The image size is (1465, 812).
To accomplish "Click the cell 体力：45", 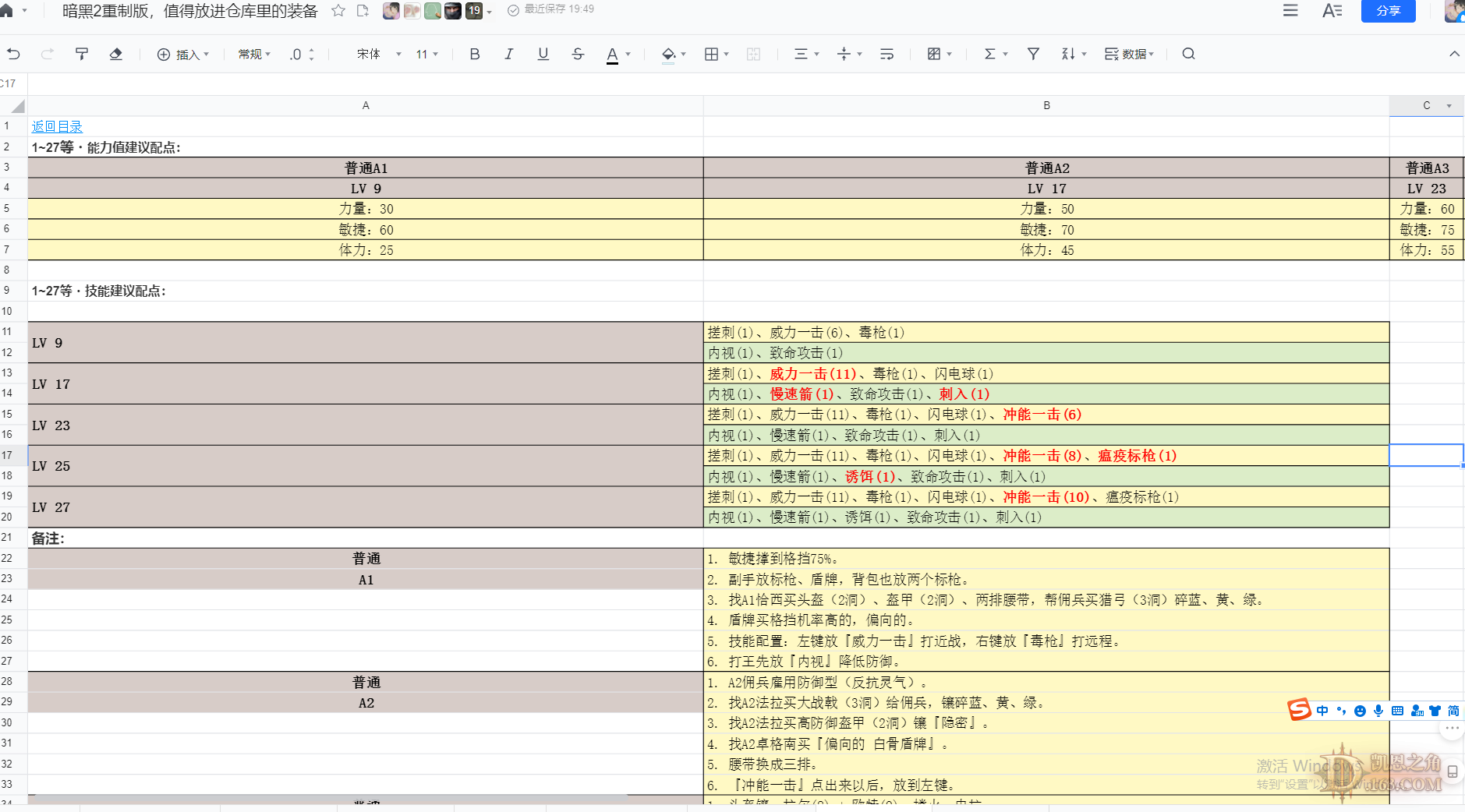I will (x=1046, y=250).
